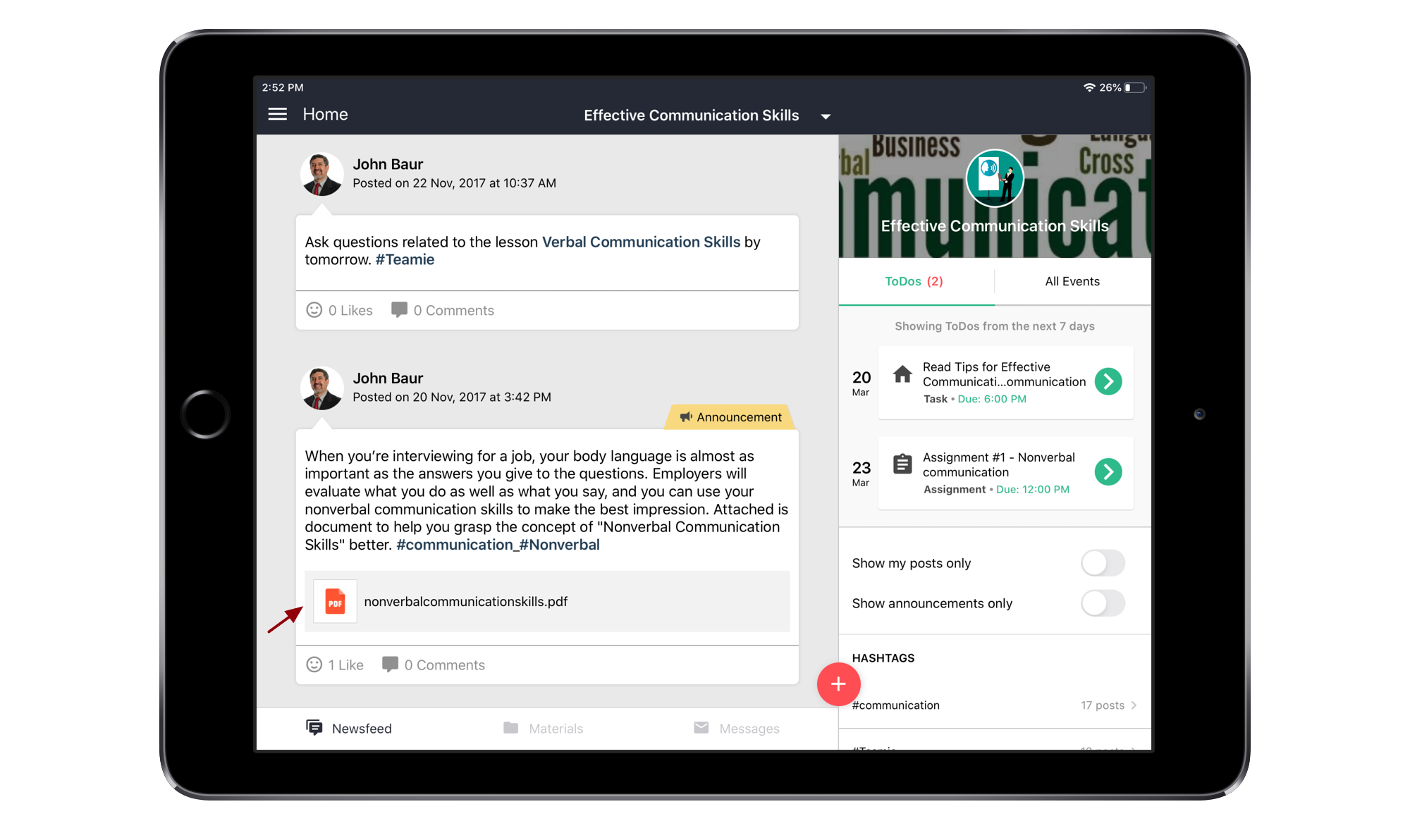Select the All Events tab
1410x840 pixels.
(1072, 281)
